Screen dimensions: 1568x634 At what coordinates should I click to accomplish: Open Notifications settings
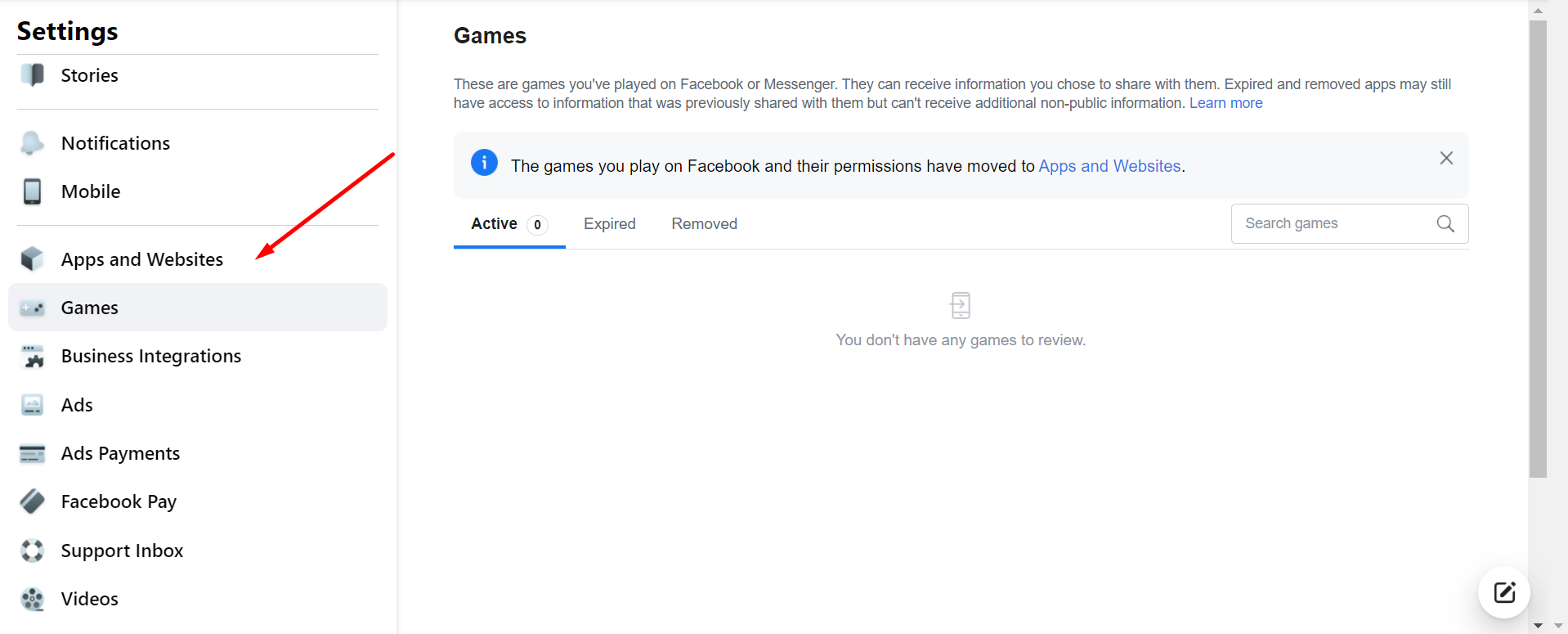click(198, 143)
